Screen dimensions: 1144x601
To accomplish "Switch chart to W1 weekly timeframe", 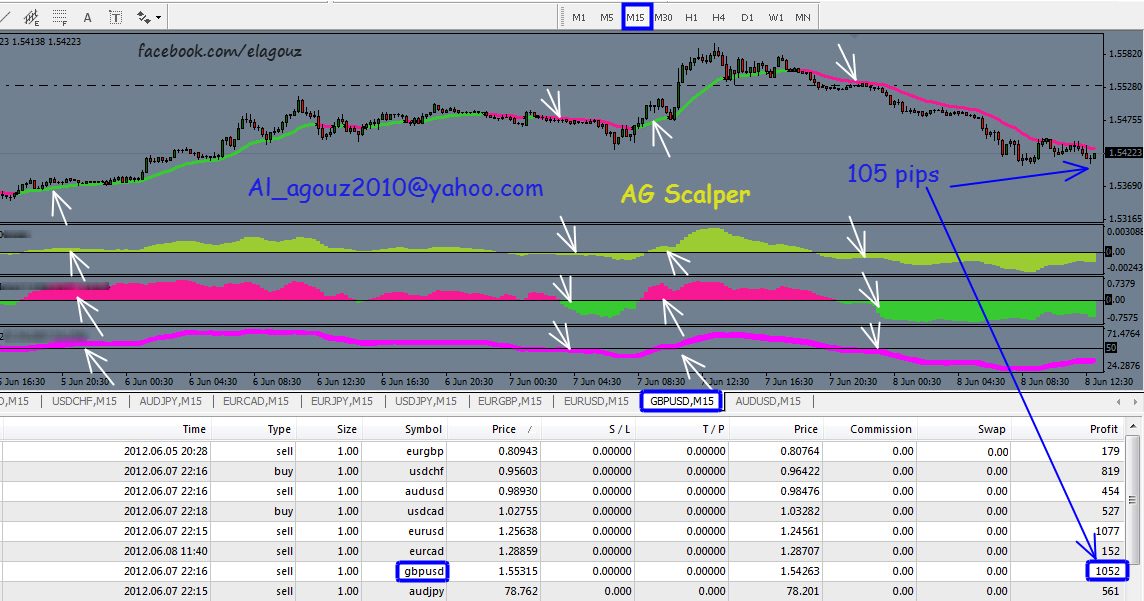I will coord(776,17).
